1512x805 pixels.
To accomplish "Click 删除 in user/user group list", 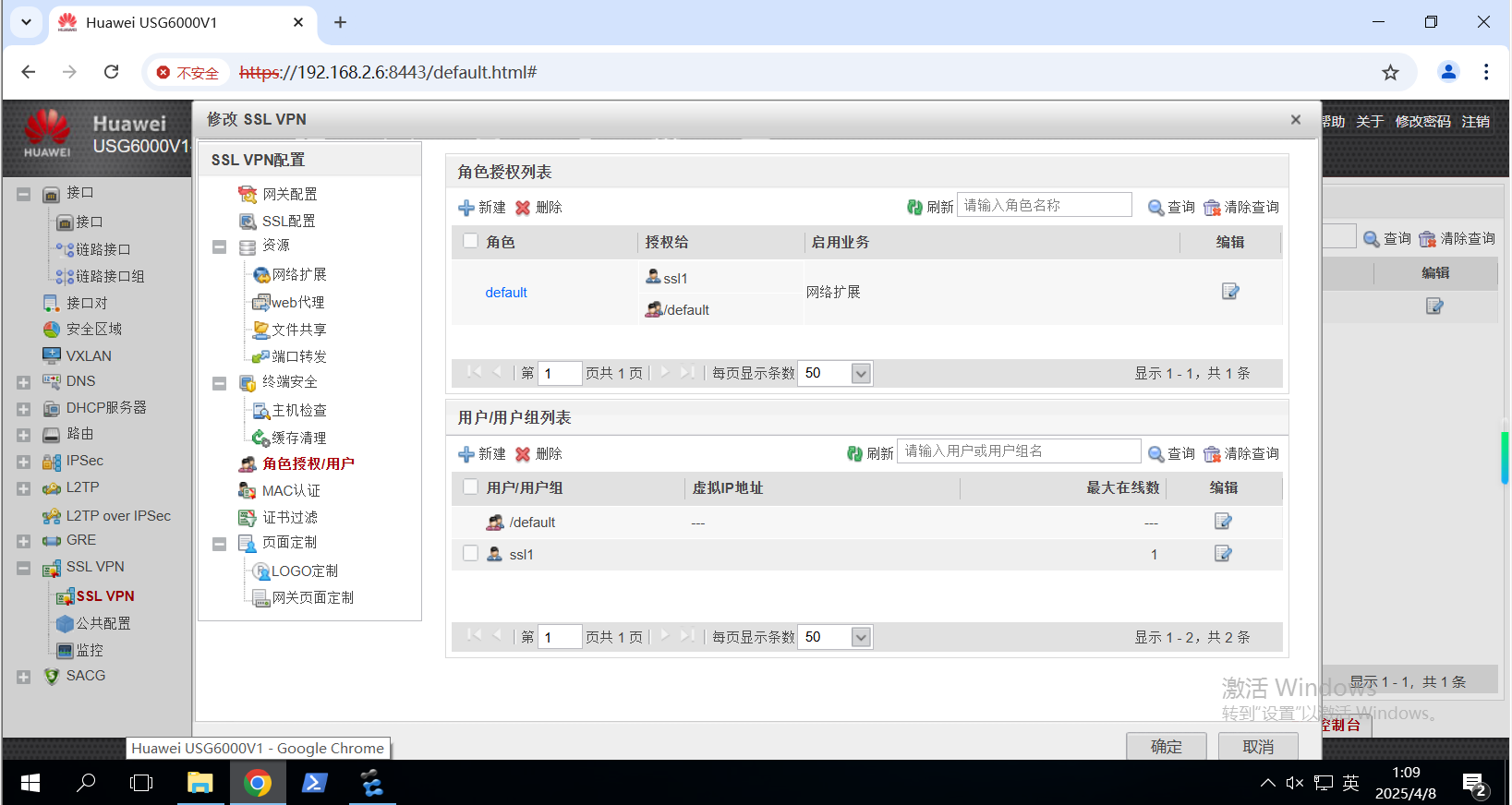I will point(538,454).
